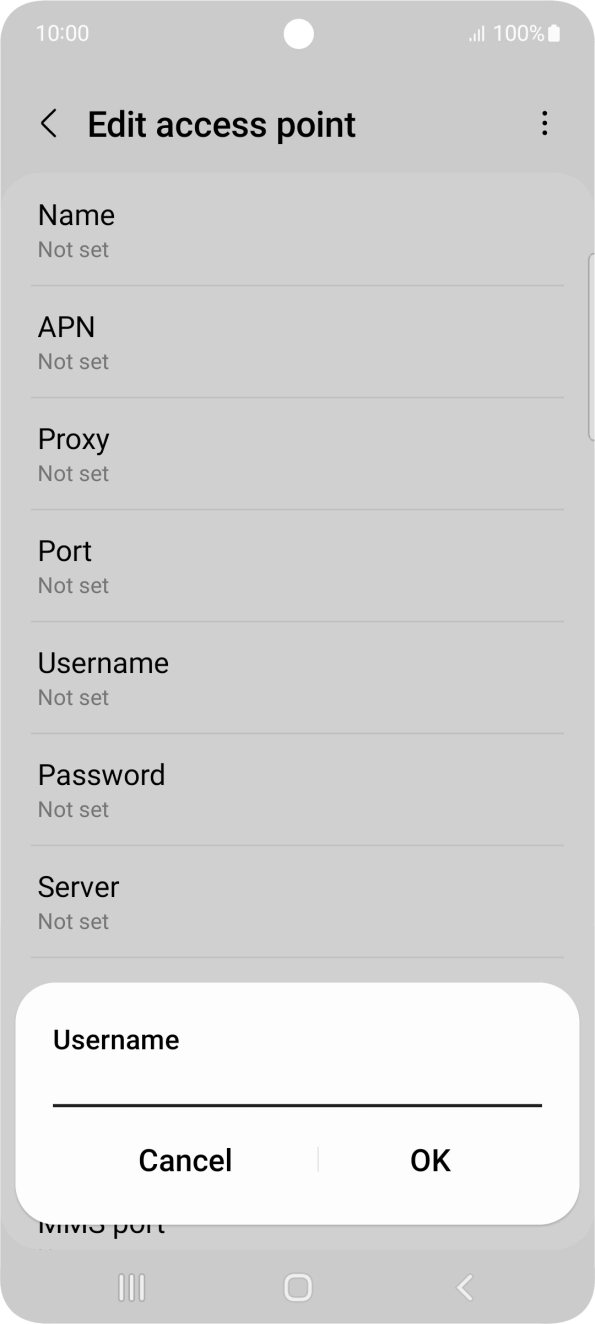Open the Server setting
595x1324 pixels.
coord(297,901)
